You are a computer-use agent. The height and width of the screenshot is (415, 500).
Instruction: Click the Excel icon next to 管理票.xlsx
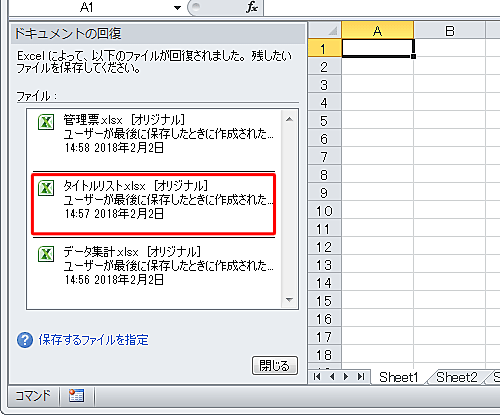46,122
